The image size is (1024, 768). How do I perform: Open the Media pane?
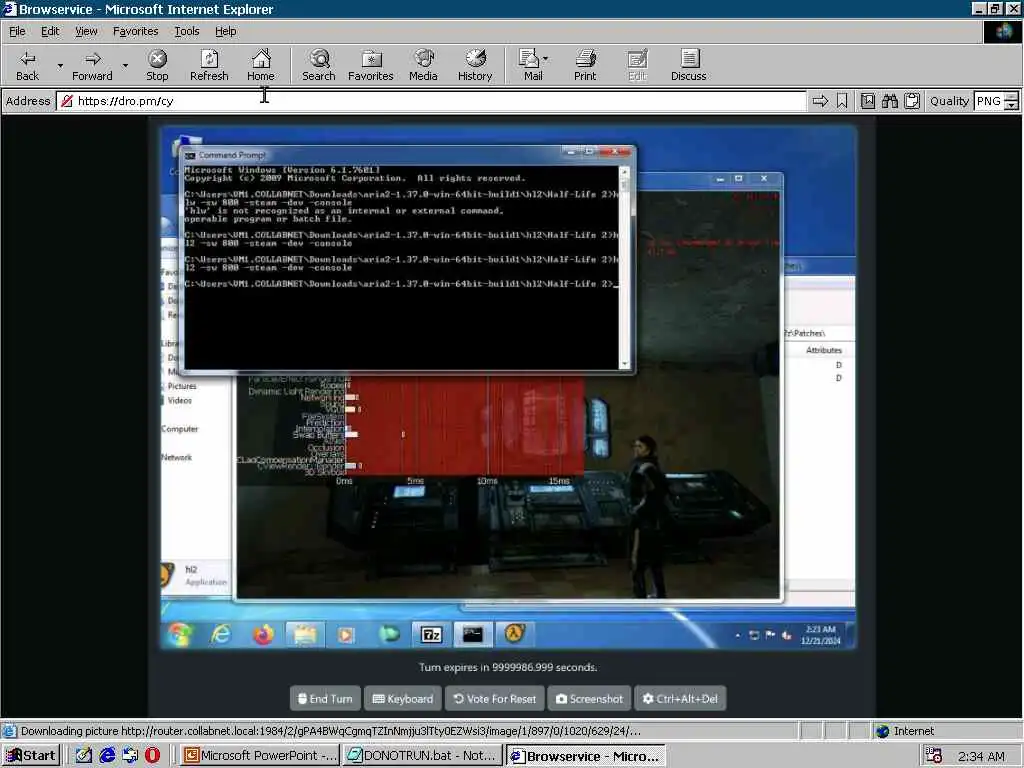(x=423, y=65)
